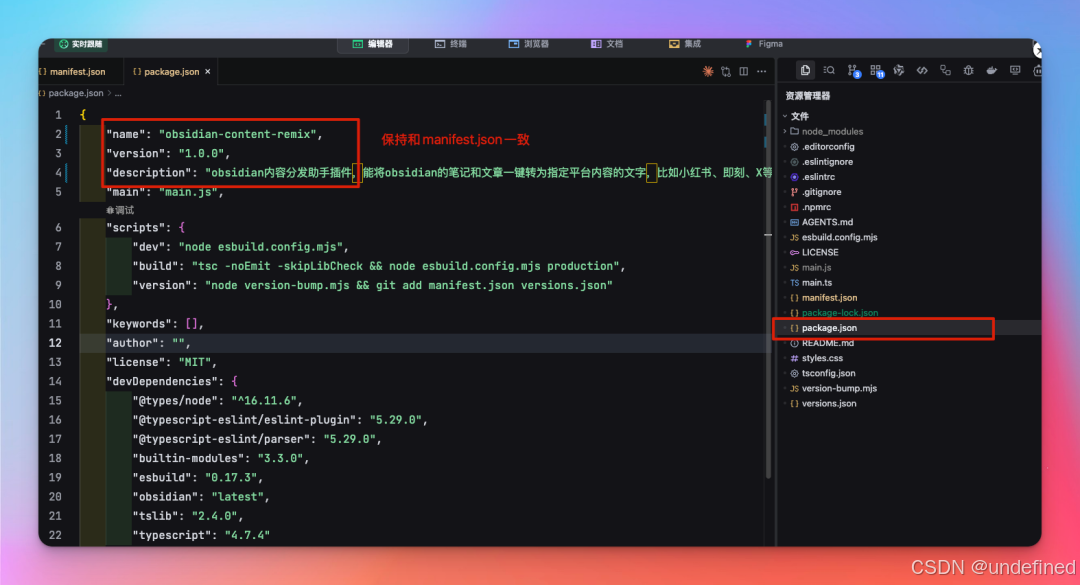Open .npmrc in the file tree
Image resolution: width=1080 pixels, height=585 pixels.
(816, 207)
